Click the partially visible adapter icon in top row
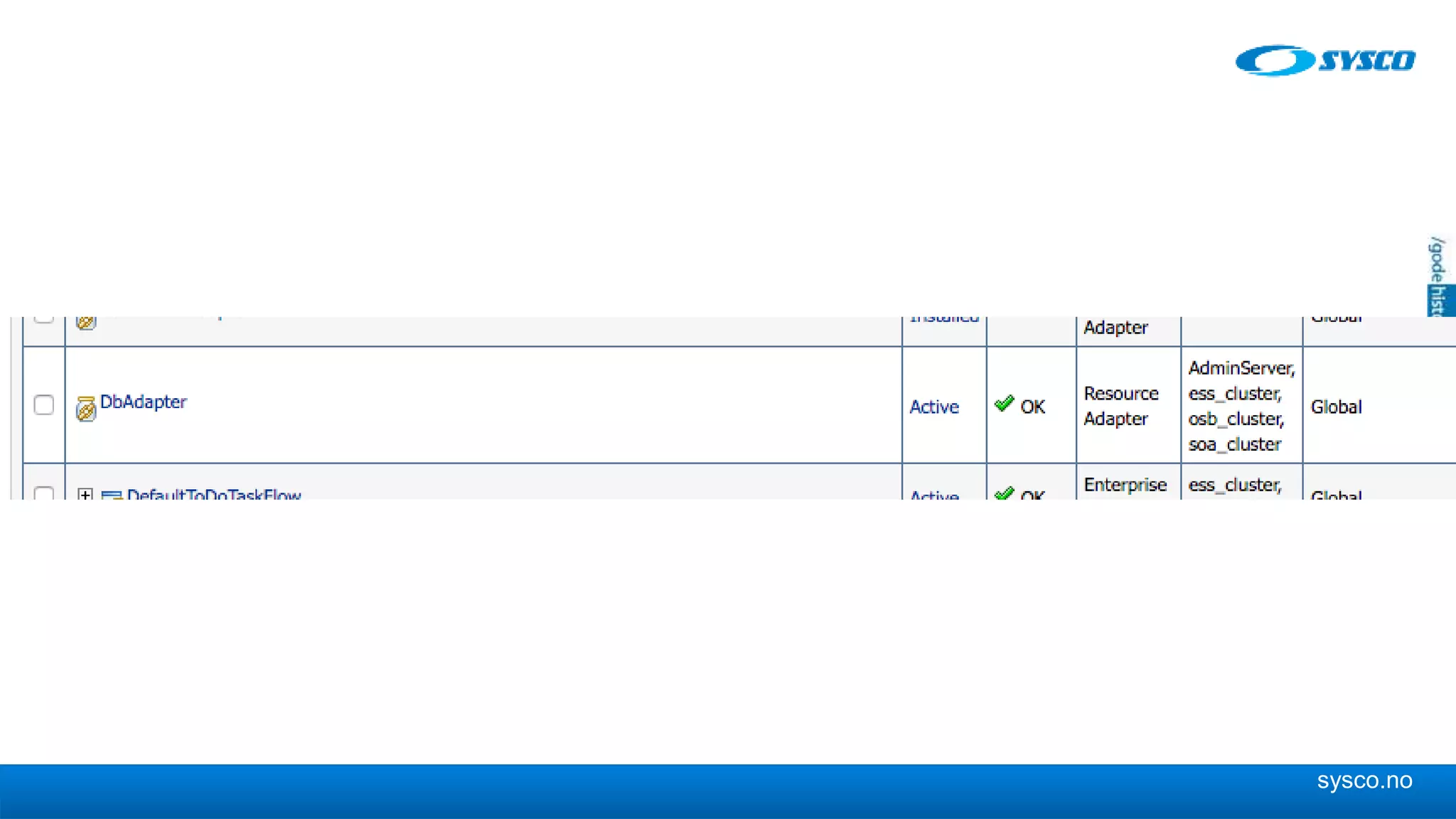This screenshot has width=1456, height=819. 85,322
